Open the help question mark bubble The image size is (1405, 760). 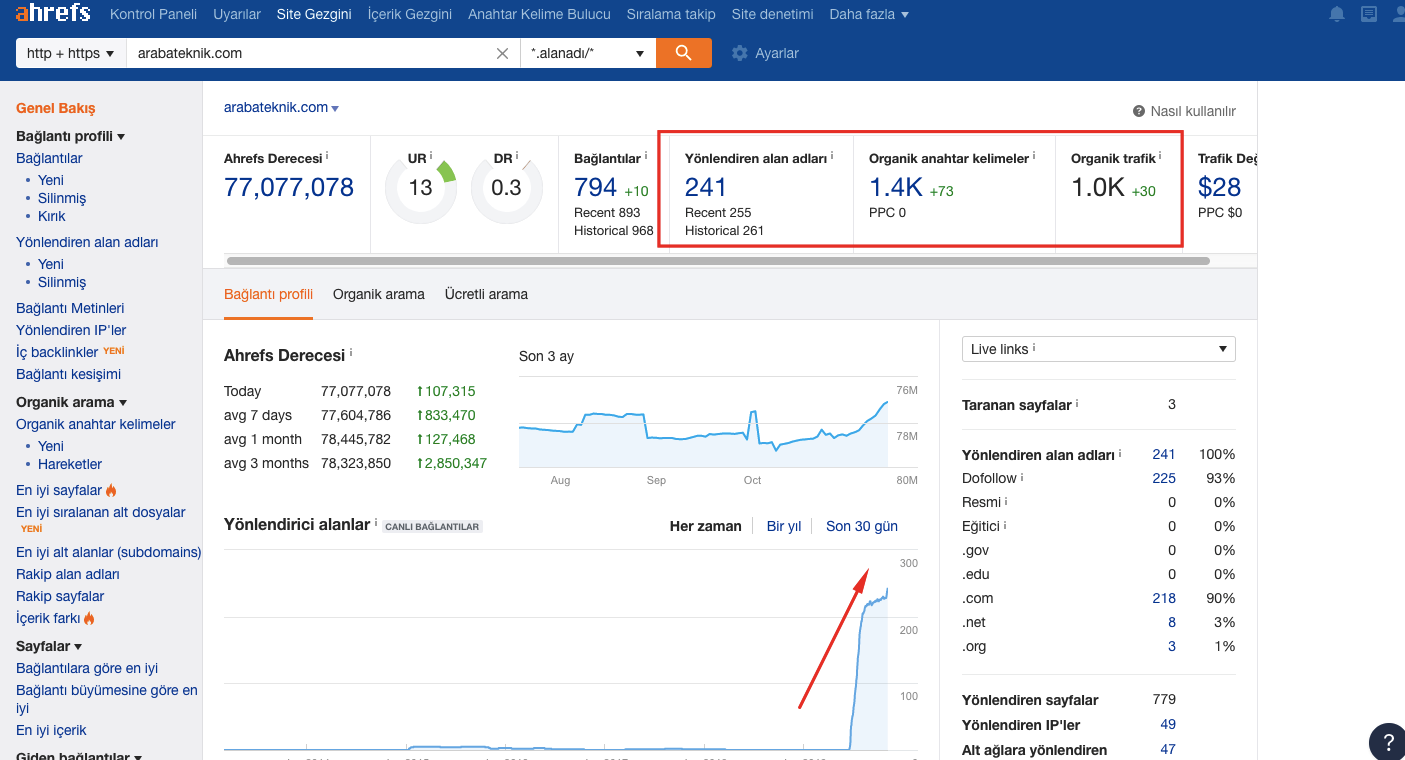coord(1388,742)
